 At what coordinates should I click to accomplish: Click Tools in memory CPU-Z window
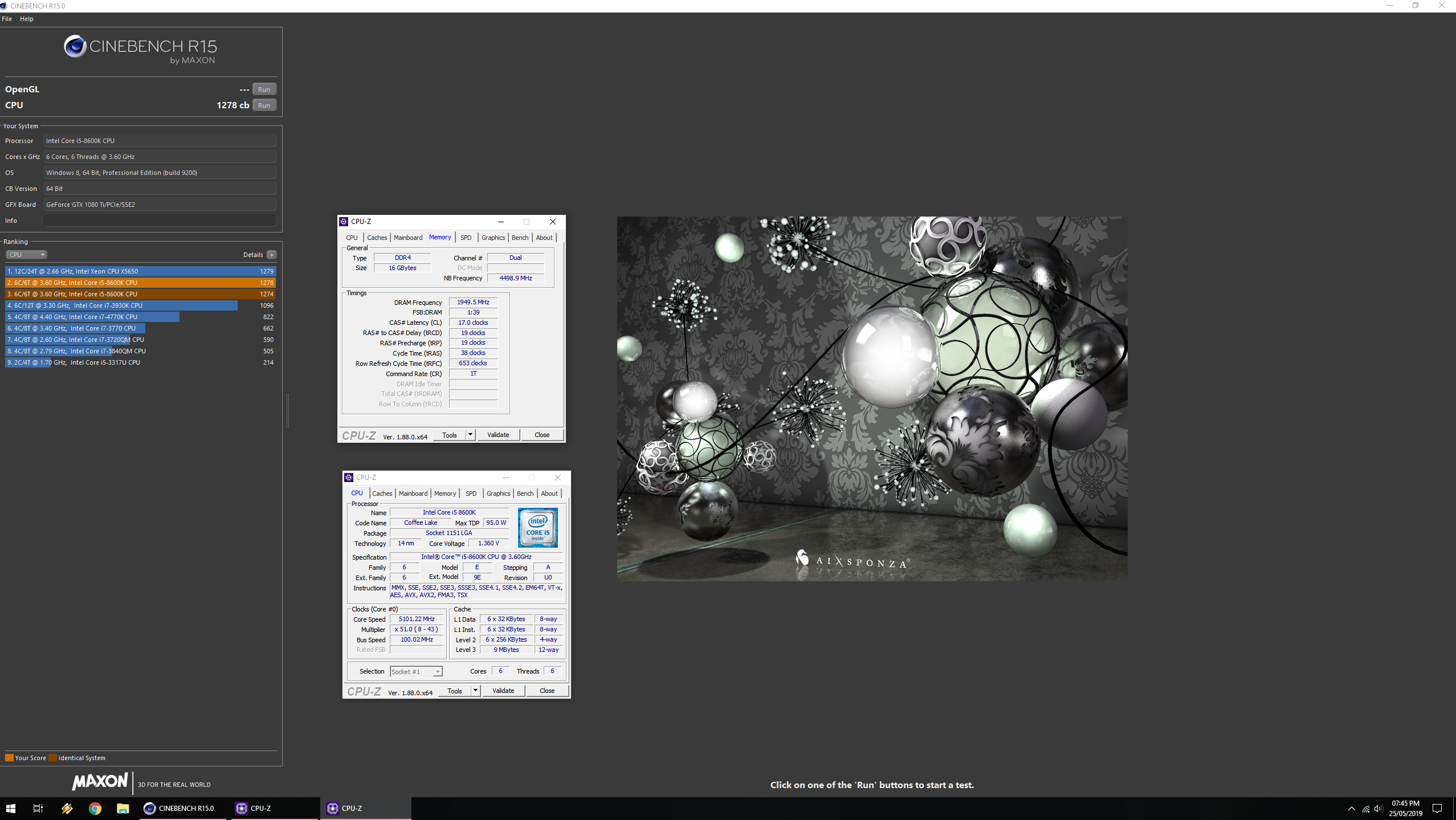point(450,435)
